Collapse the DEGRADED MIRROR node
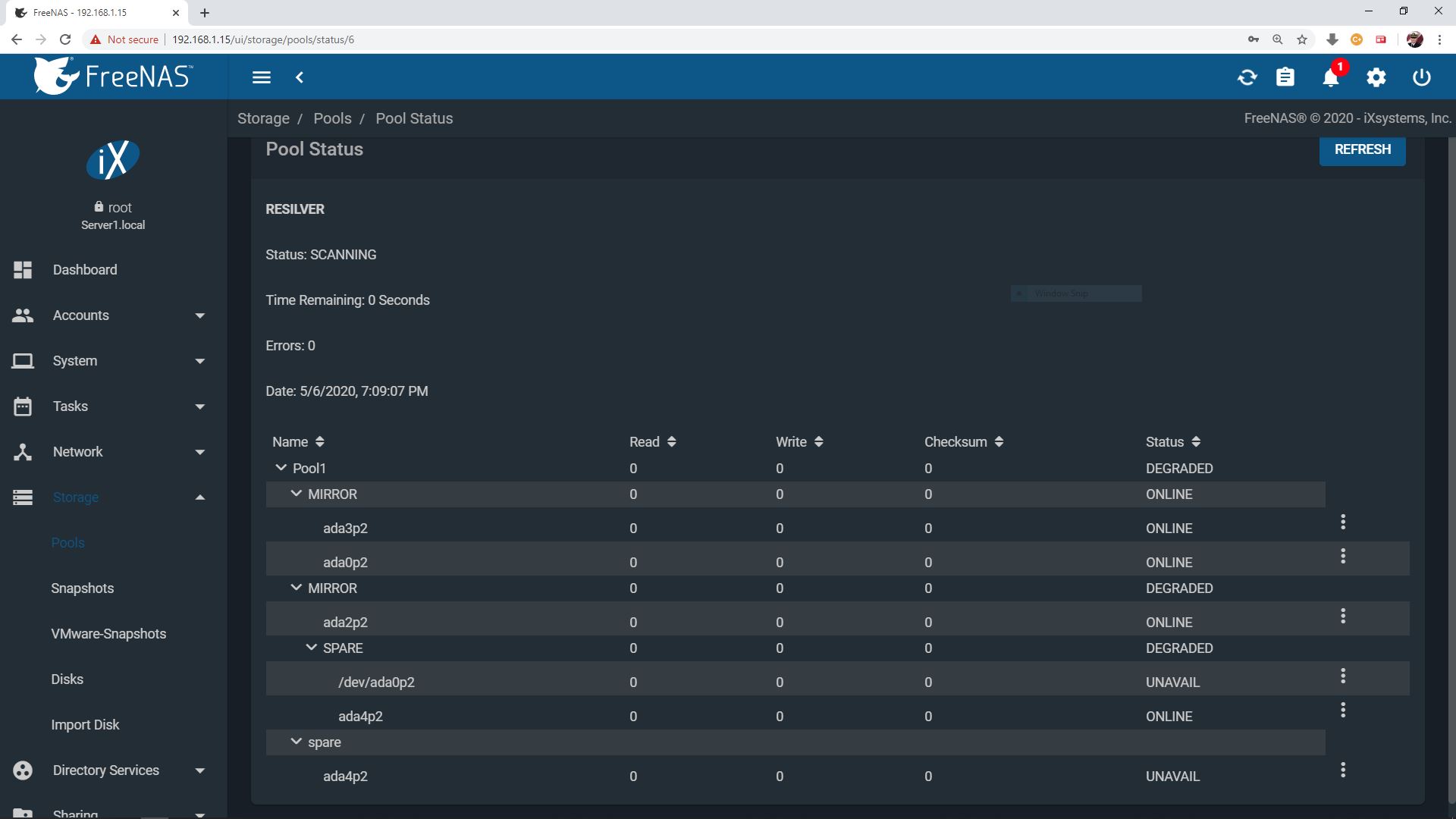 297,588
